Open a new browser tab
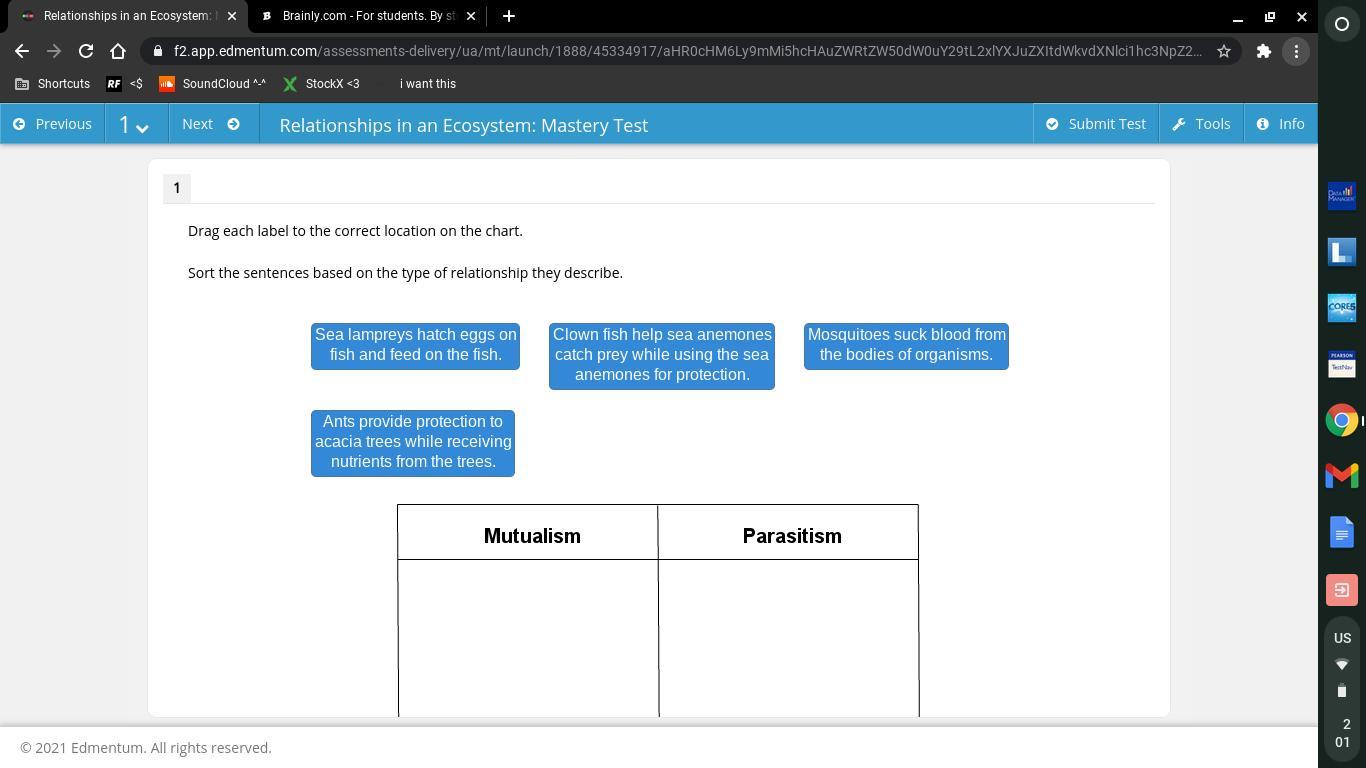Image resolution: width=1366 pixels, height=768 pixels. point(508,16)
